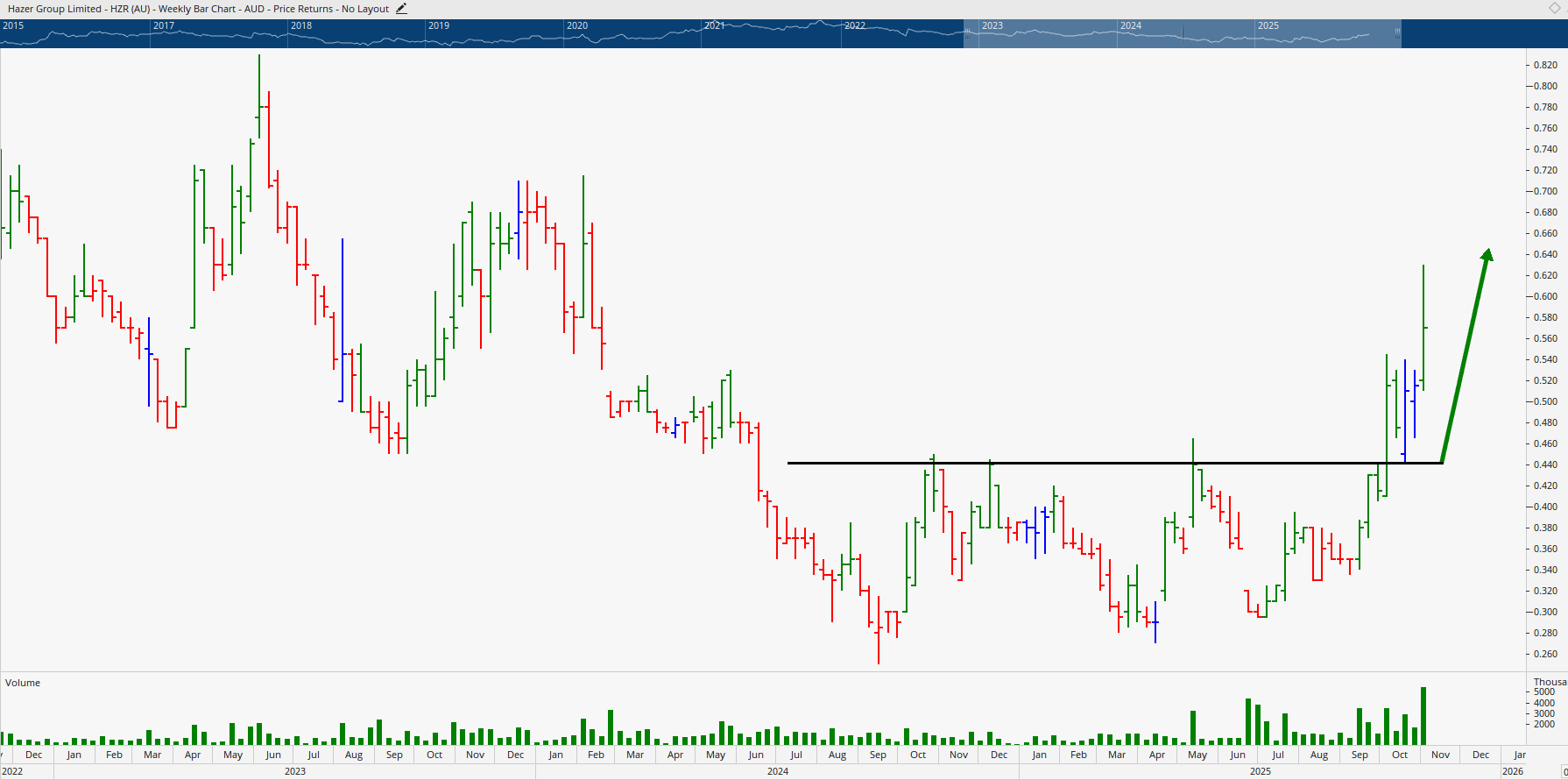Click the '2024' year label on the time axis

point(778,771)
